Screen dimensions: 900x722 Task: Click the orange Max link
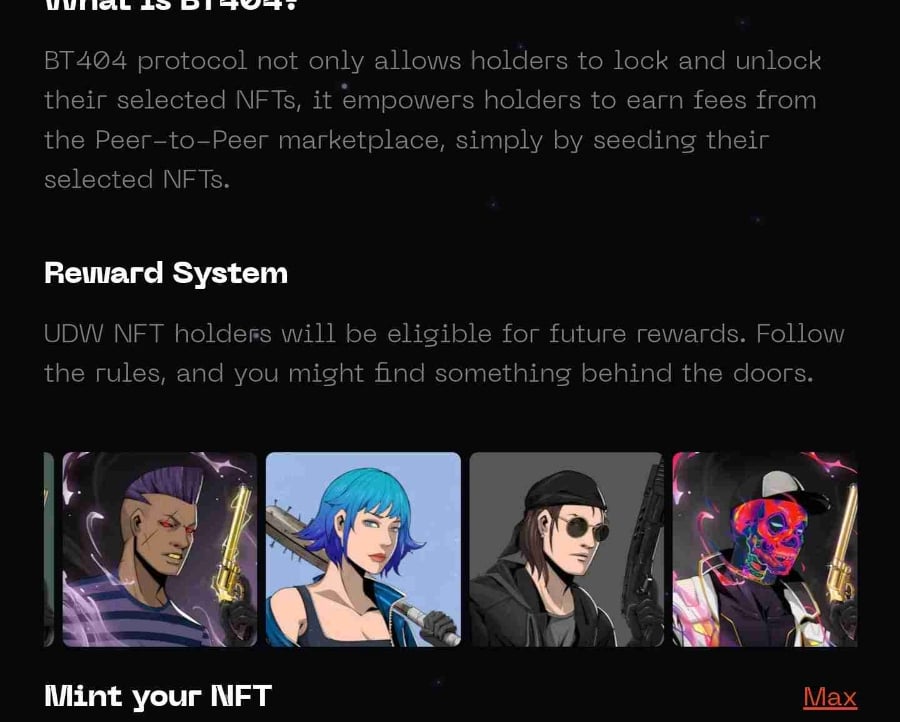(x=830, y=697)
